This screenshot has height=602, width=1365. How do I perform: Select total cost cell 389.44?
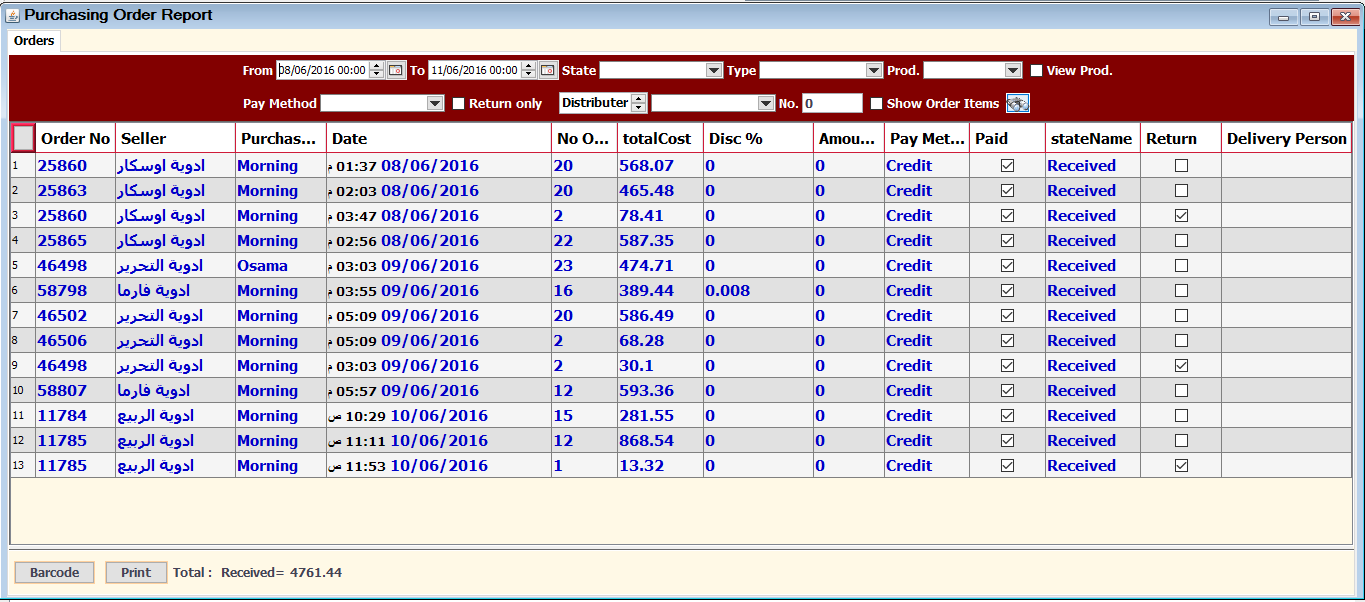(x=660, y=291)
